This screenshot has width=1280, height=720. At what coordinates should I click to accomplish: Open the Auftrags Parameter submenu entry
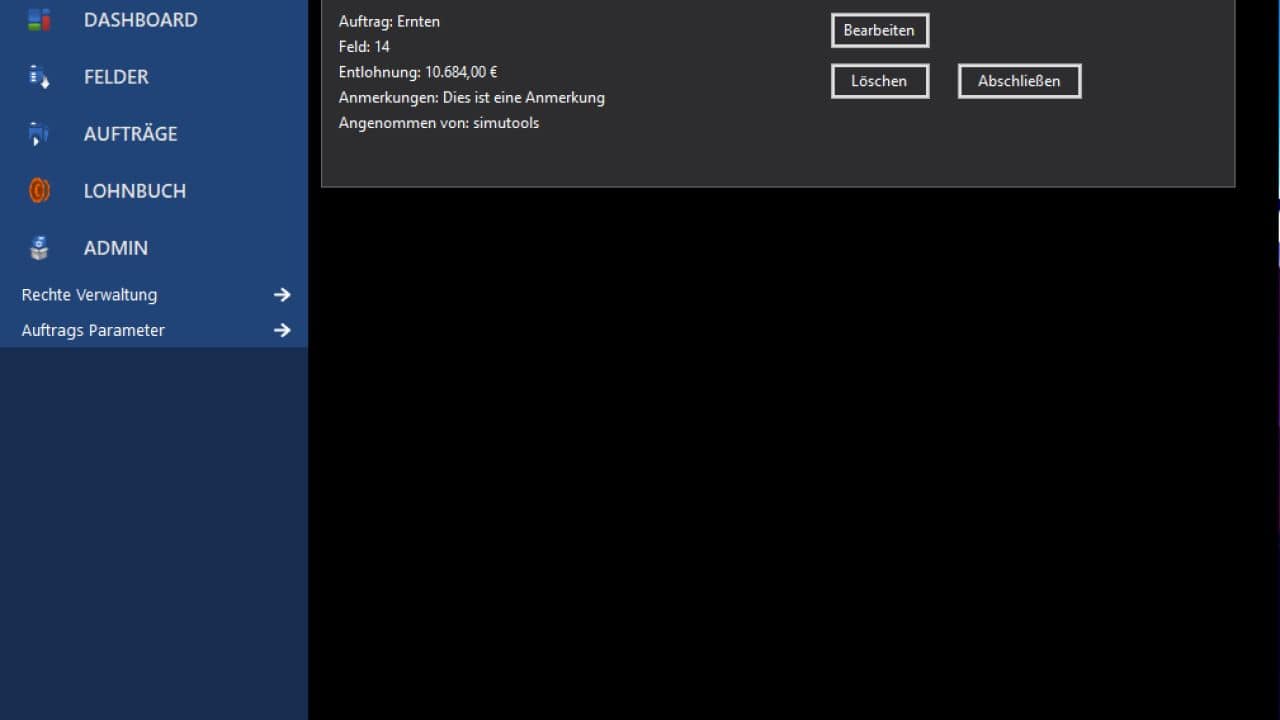pos(93,330)
